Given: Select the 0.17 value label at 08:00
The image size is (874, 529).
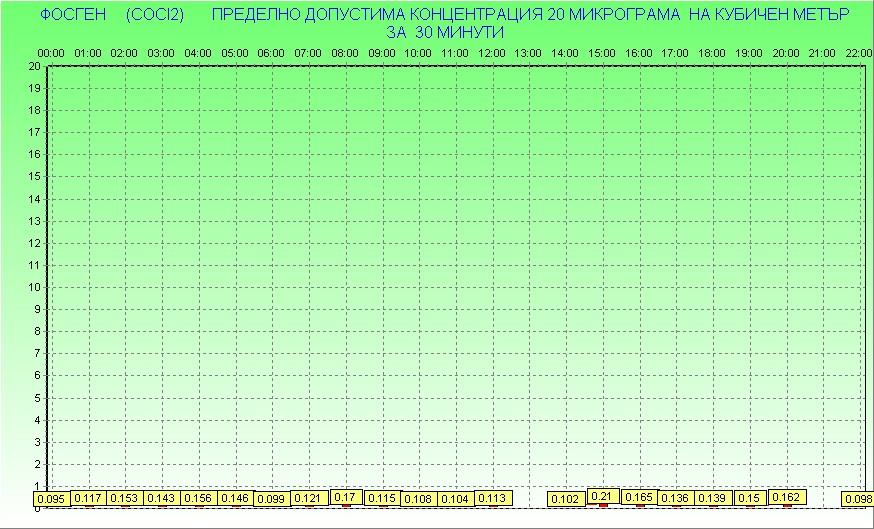Looking at the screenshot, I should click(345, 497).
